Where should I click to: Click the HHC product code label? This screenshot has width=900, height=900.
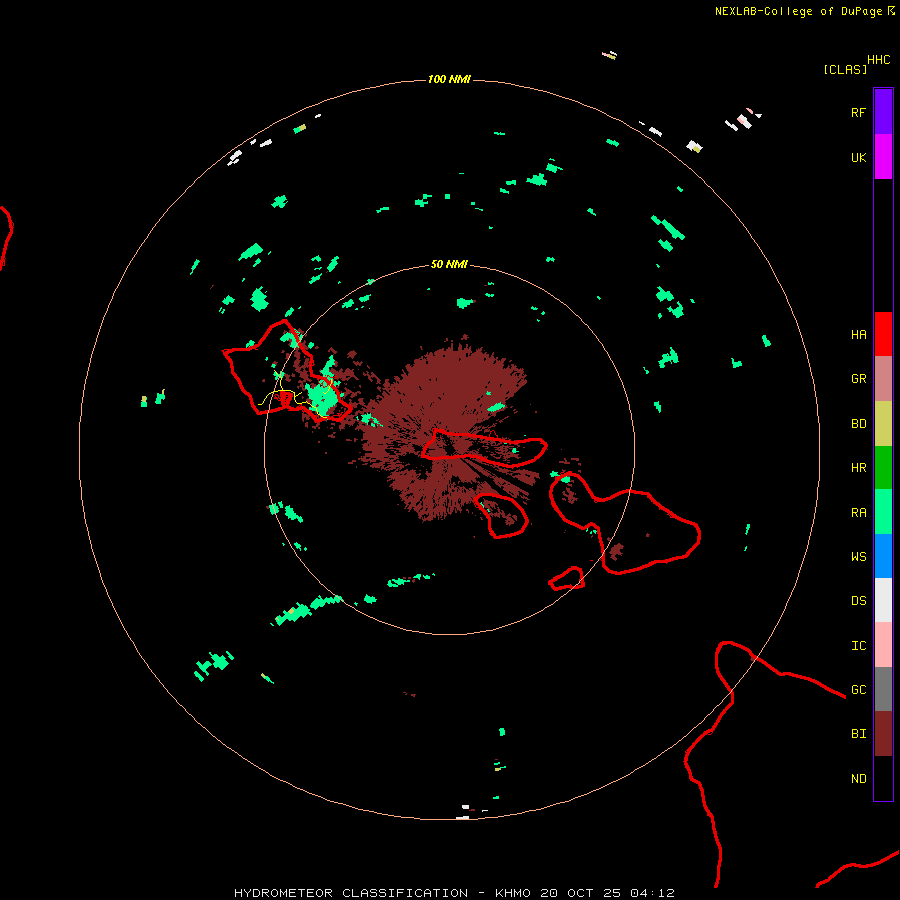point(879,60)
